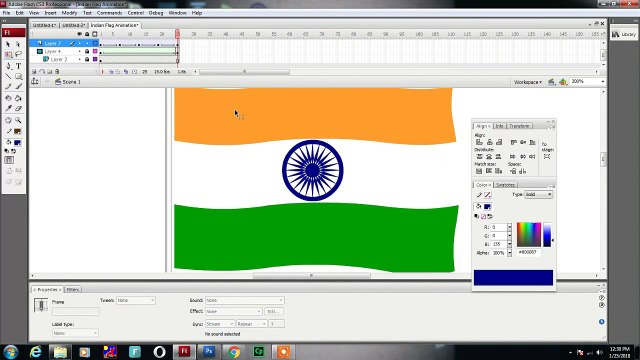
Task: Open the Tween dropdown in Properties
Action: 136,300
